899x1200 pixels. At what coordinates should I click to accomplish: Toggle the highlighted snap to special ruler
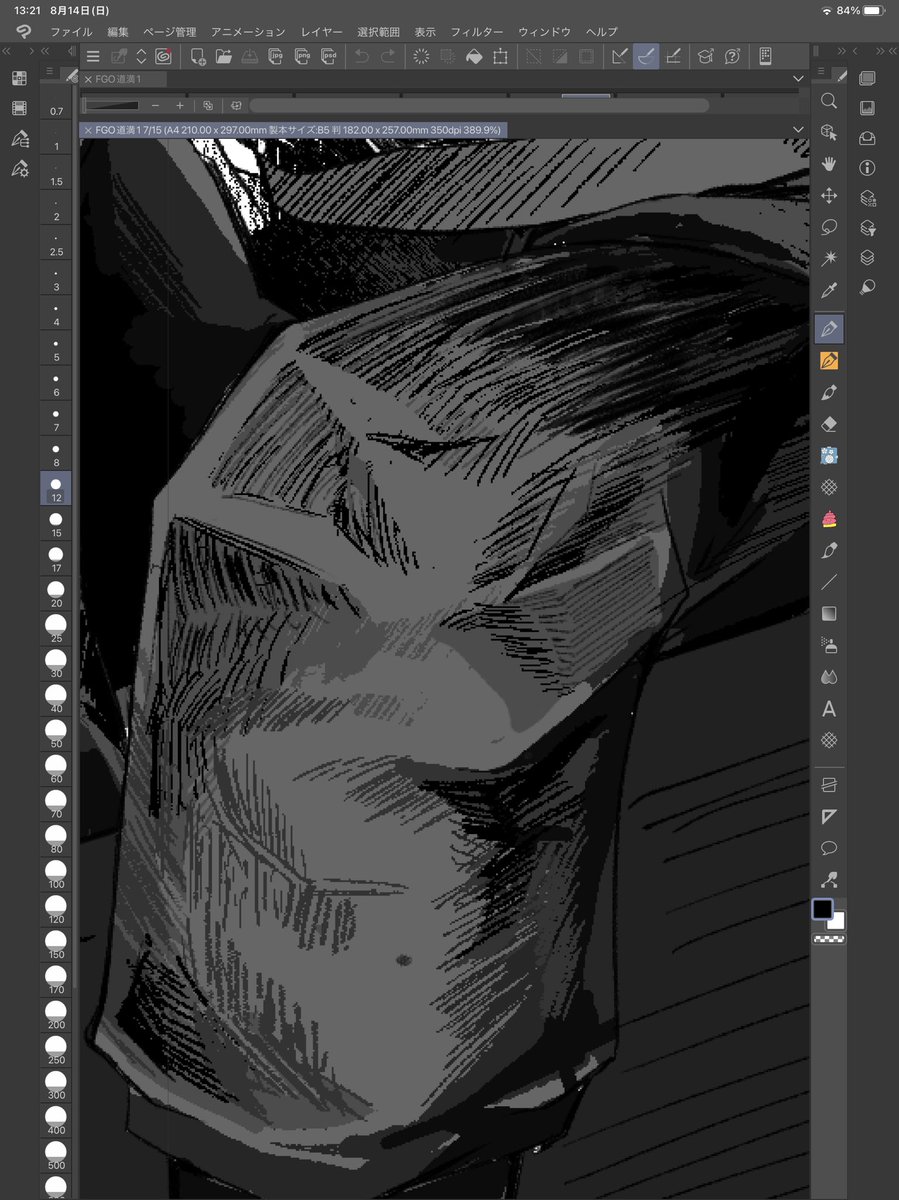pos(646,56)
